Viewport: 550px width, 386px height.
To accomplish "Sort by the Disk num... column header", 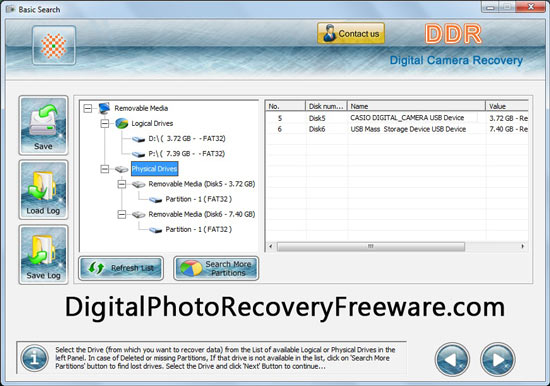I will pyautogui.click(x=326, y=106).
